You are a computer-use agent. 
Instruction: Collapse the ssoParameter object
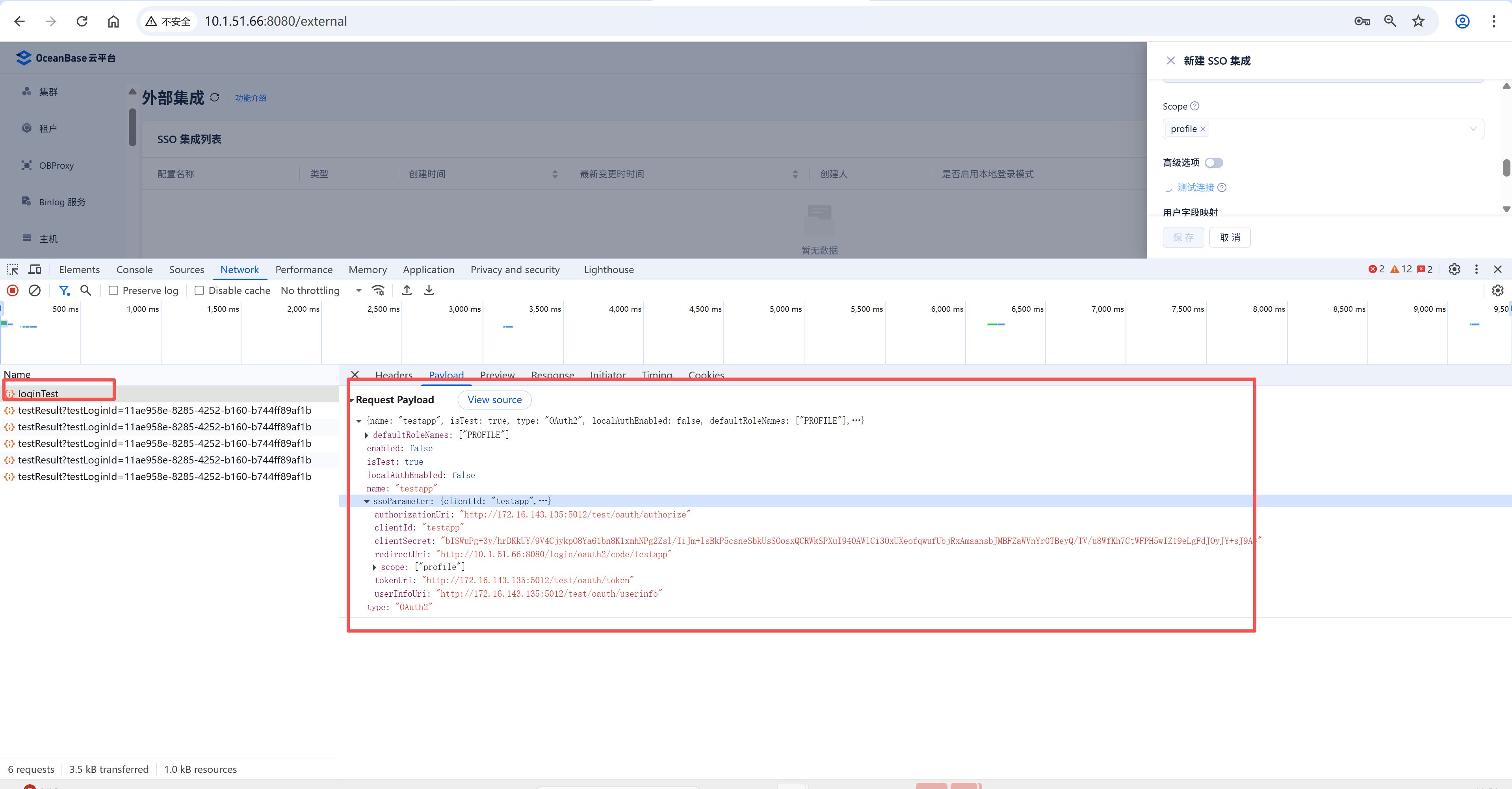pyautogui.click(x=367, y=501)
